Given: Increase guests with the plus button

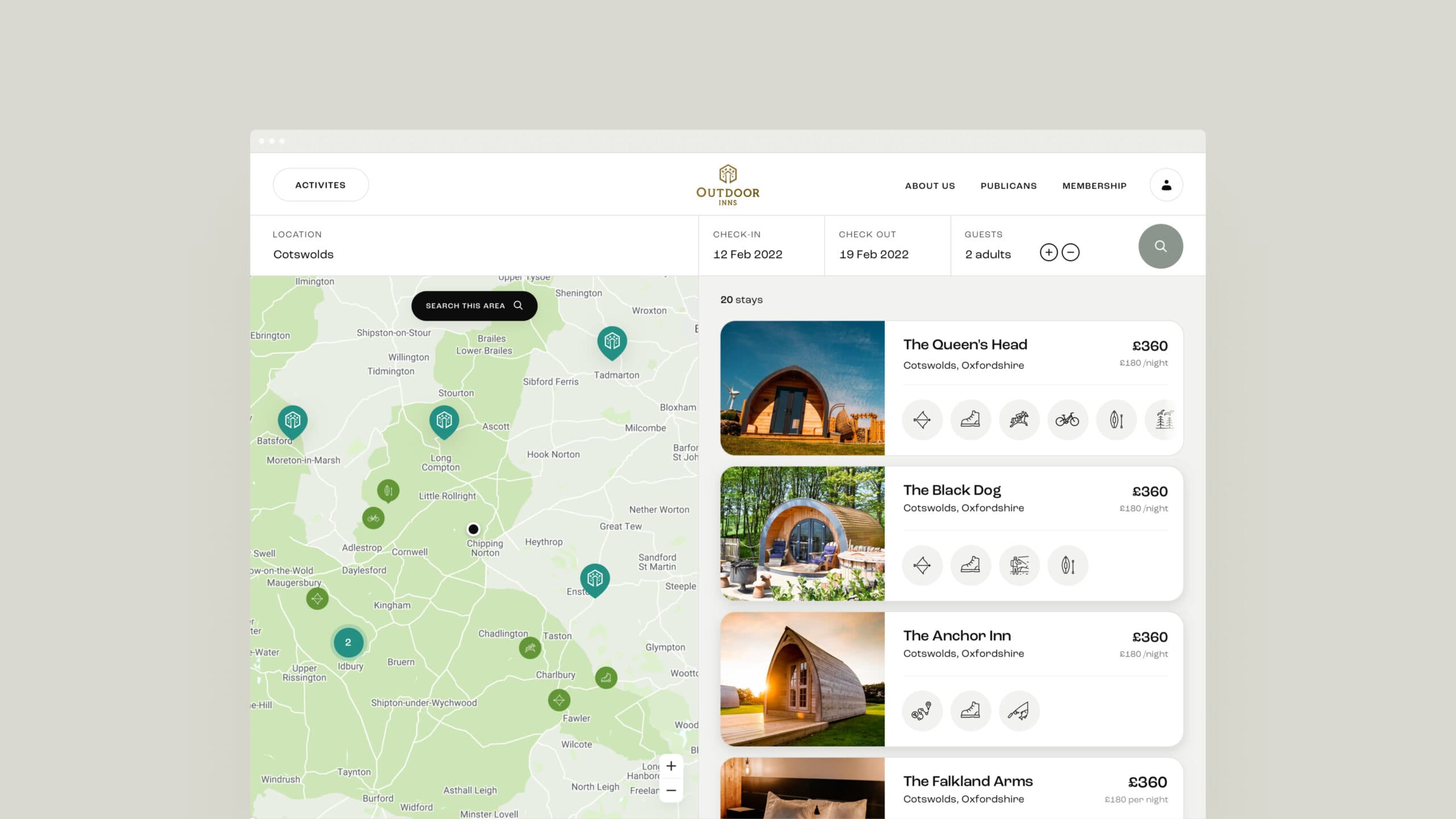Looking at the screenshot, I should [x=1048, y=253].
